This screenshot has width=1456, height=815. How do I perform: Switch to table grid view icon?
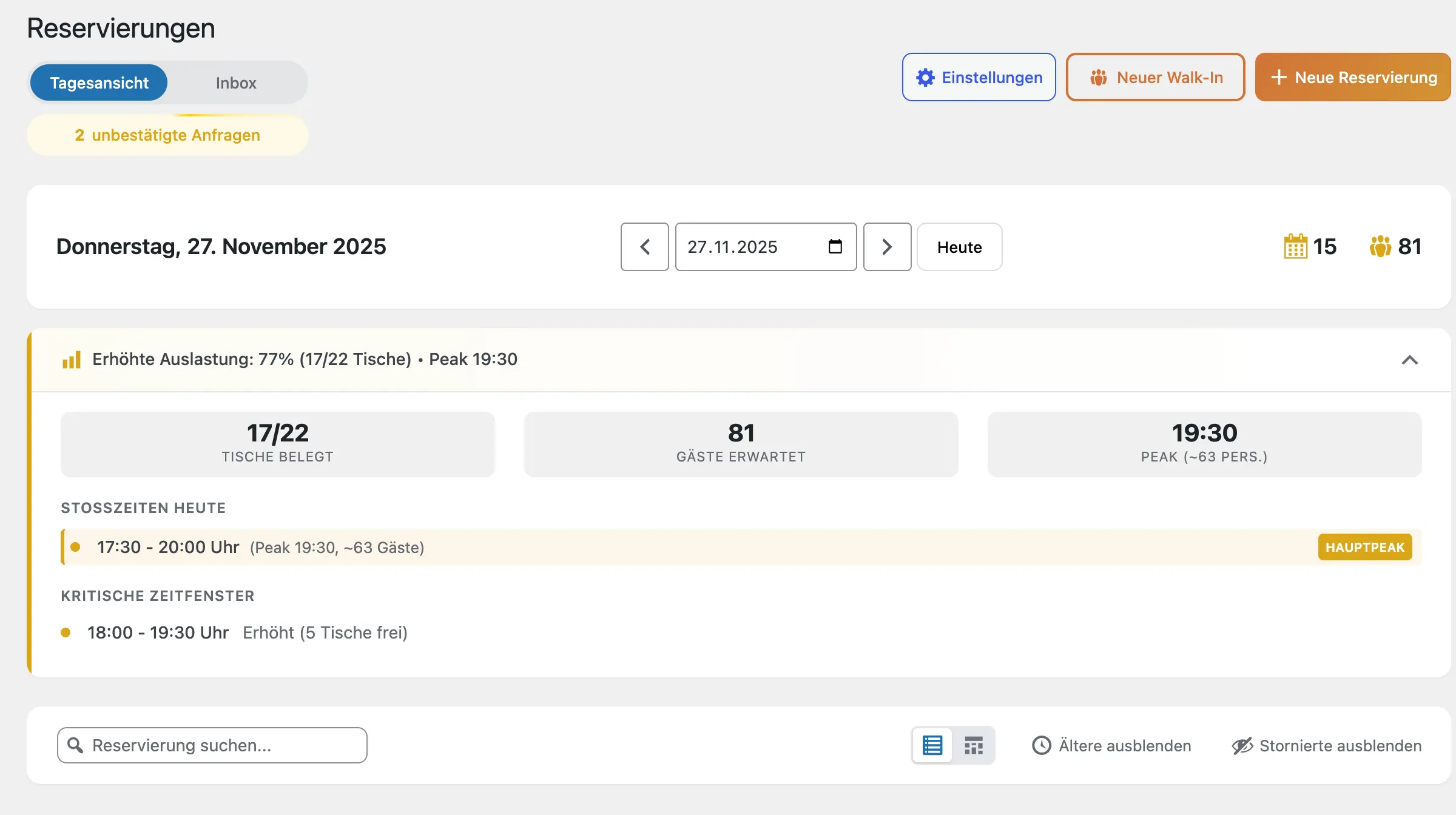974,745
